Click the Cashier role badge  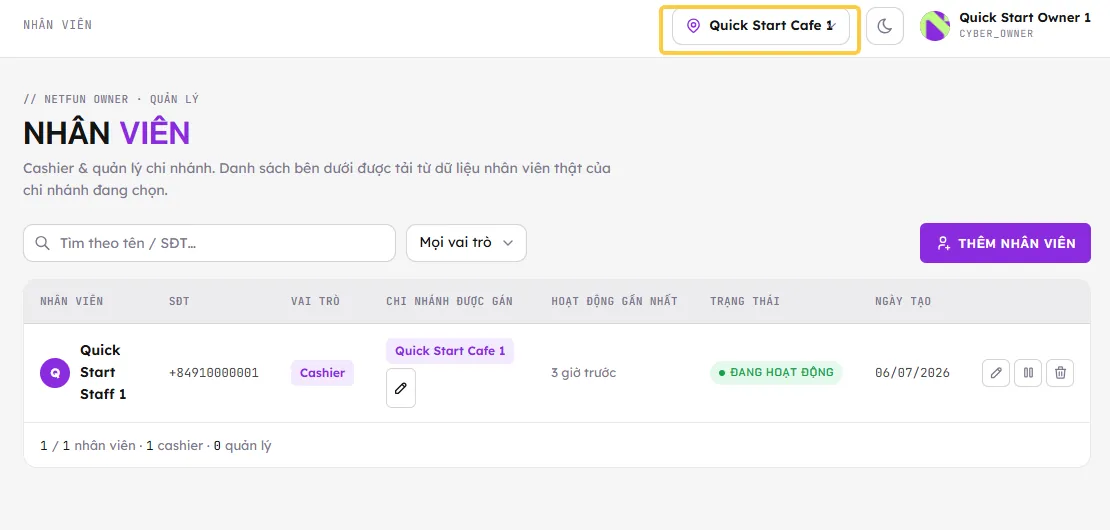pos(322,373)
